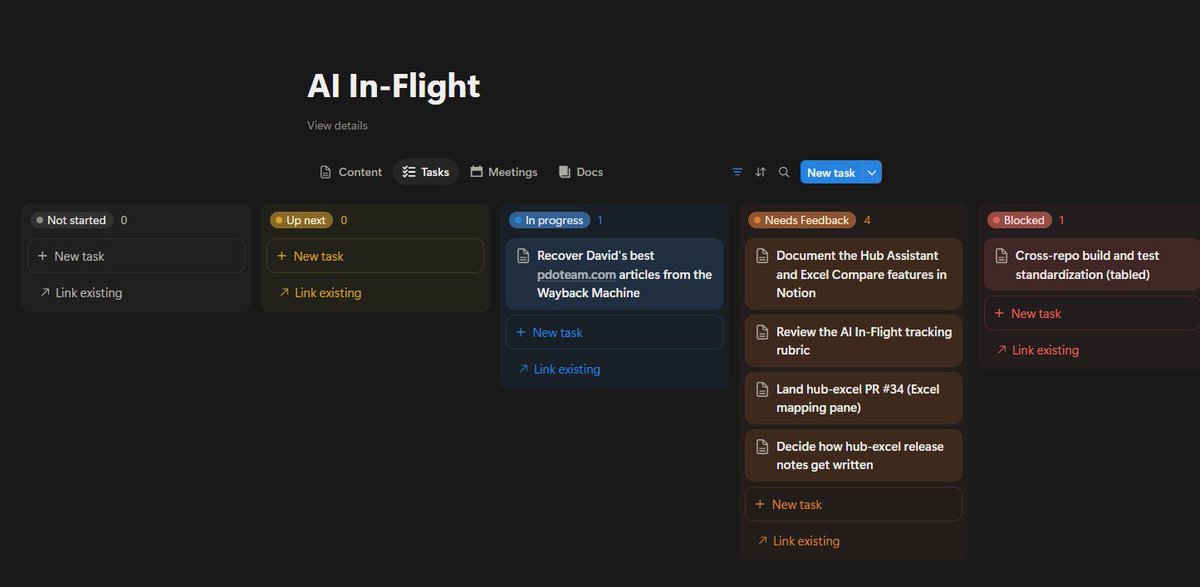Screen dimensions: 1200x587
Task: Click the AI In-Flight page title
Action: click(x=393, y=86)
